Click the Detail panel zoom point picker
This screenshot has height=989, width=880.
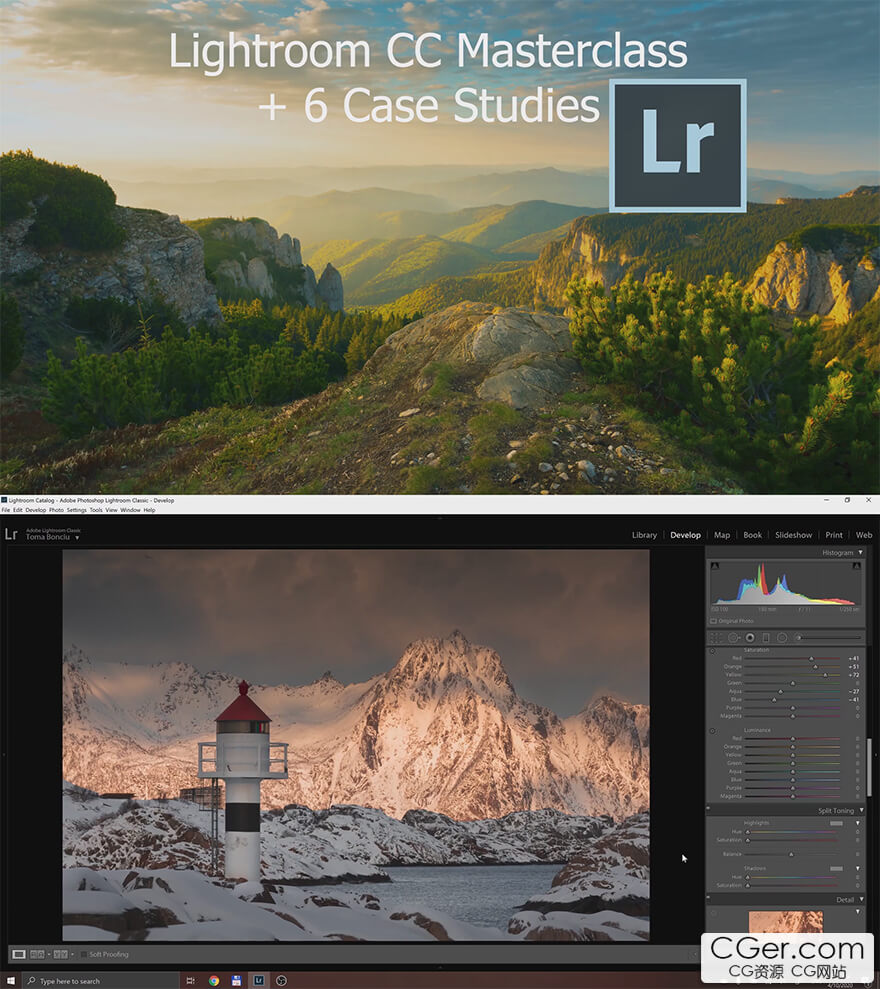tap(713, 913)
